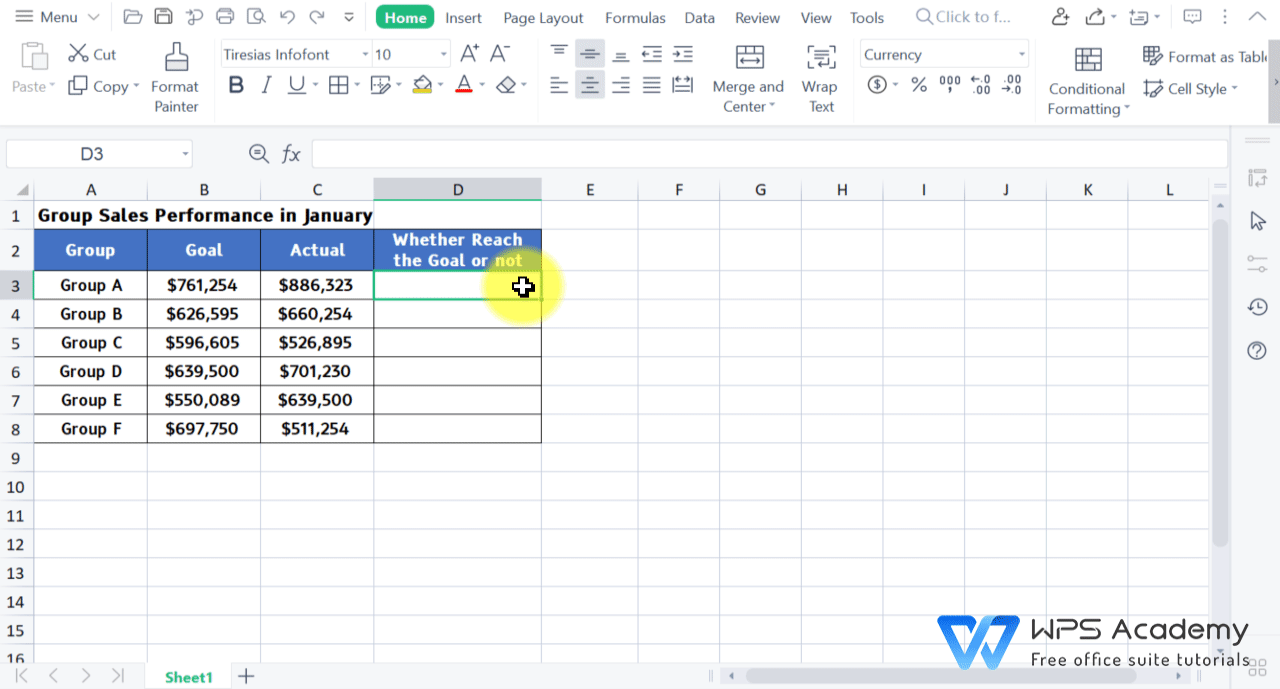The width and height of the screenshot is (1280, 689).
Task: Apply the Percentage number format icon
Action: click(919, 85)
